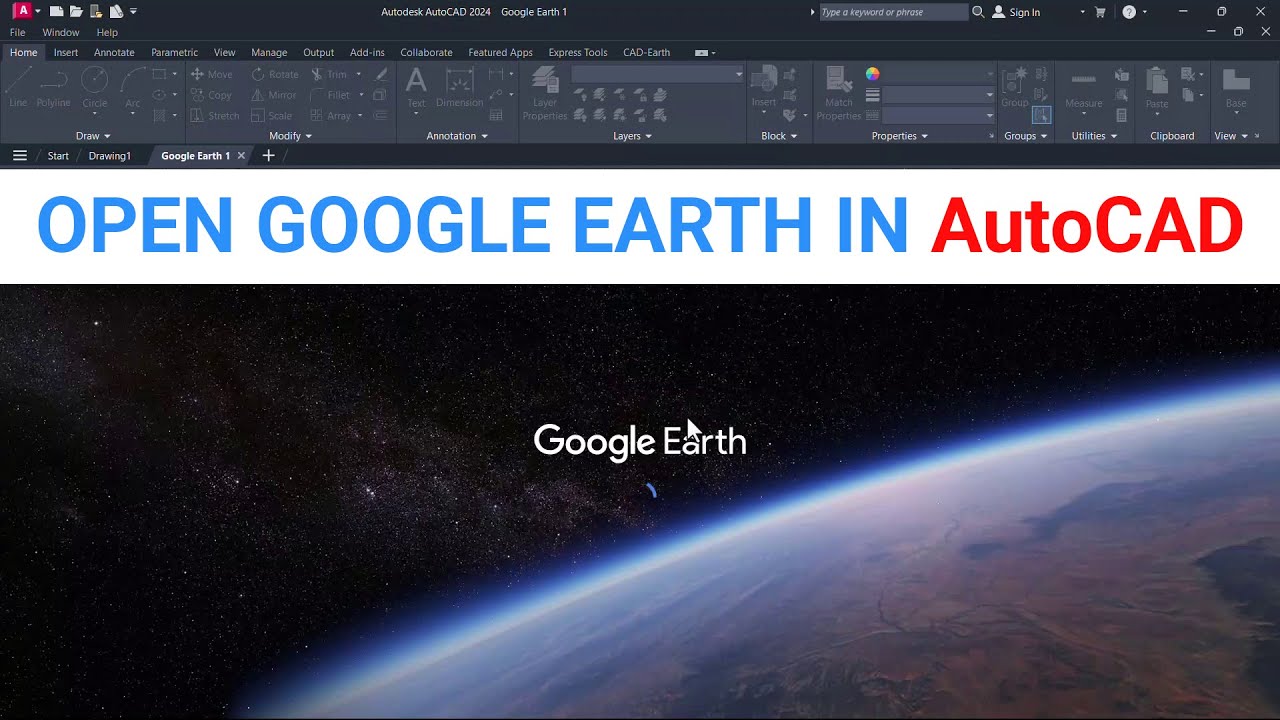Screen dimensions: 1280x720
Task: Switch to the Drawing1 file tab
Action: pyautogui.click(x=110, y=156)
